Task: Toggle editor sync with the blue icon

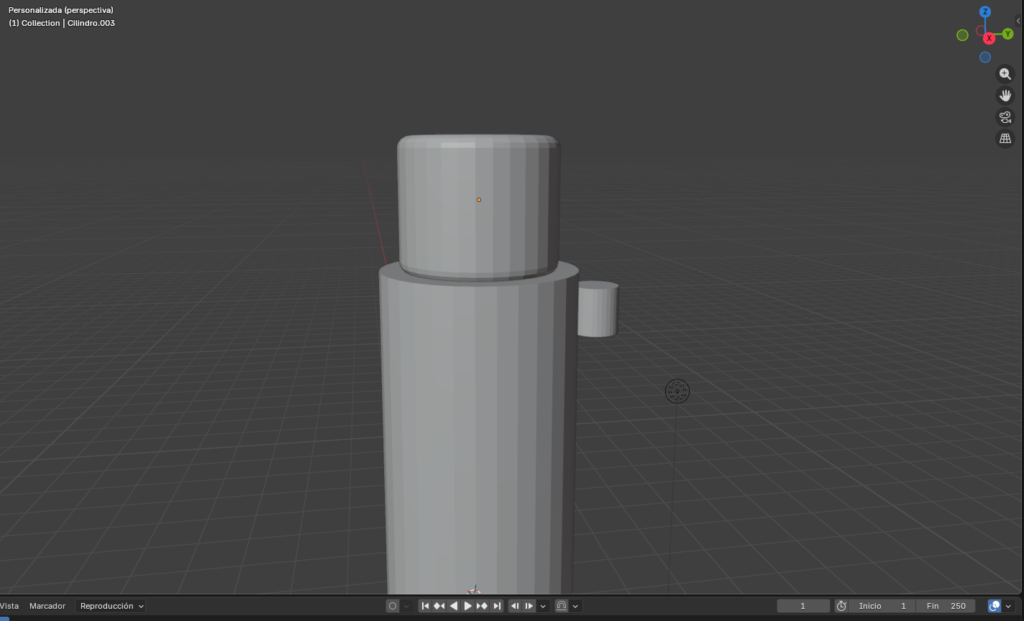Action: (x=994, y=605)
